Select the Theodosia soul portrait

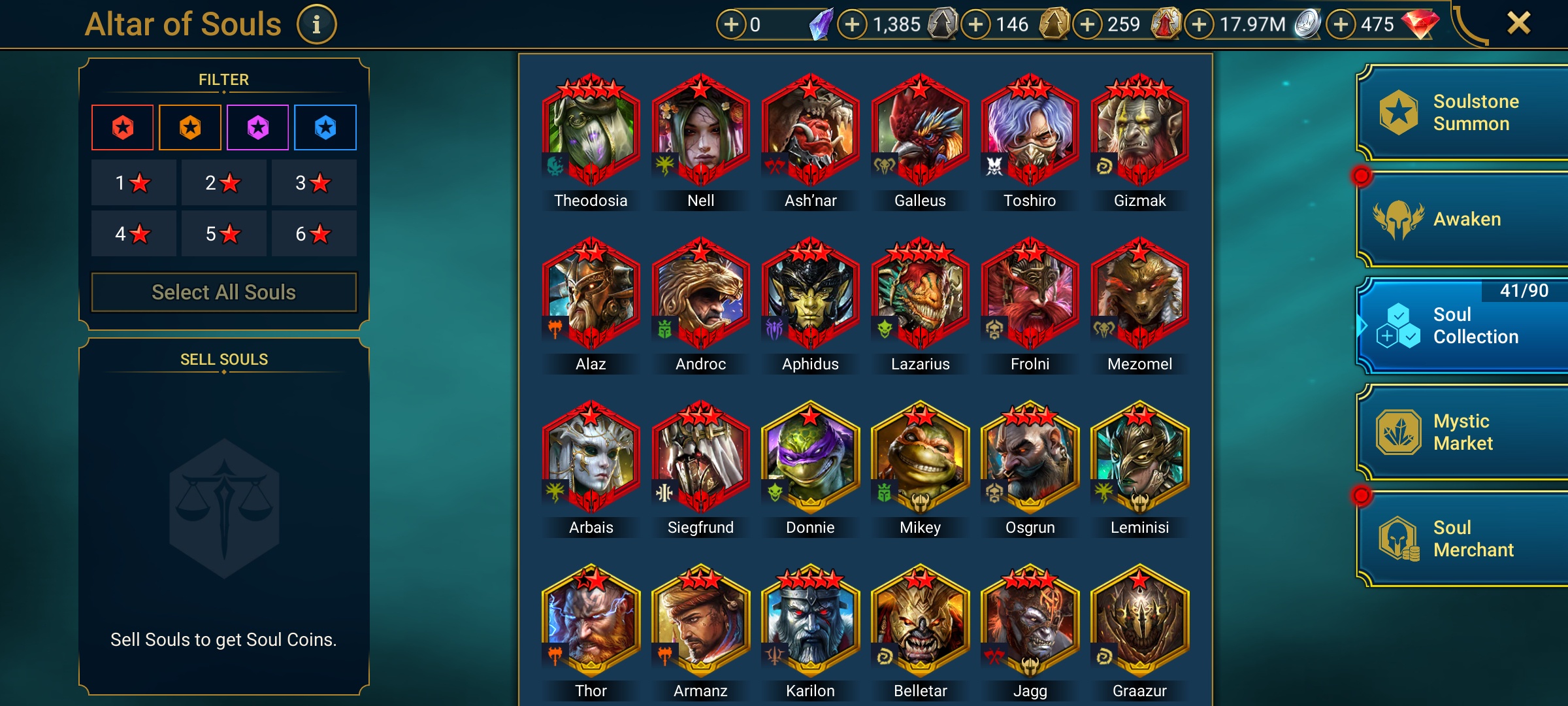pyautogui.click(x=591, y=131)
